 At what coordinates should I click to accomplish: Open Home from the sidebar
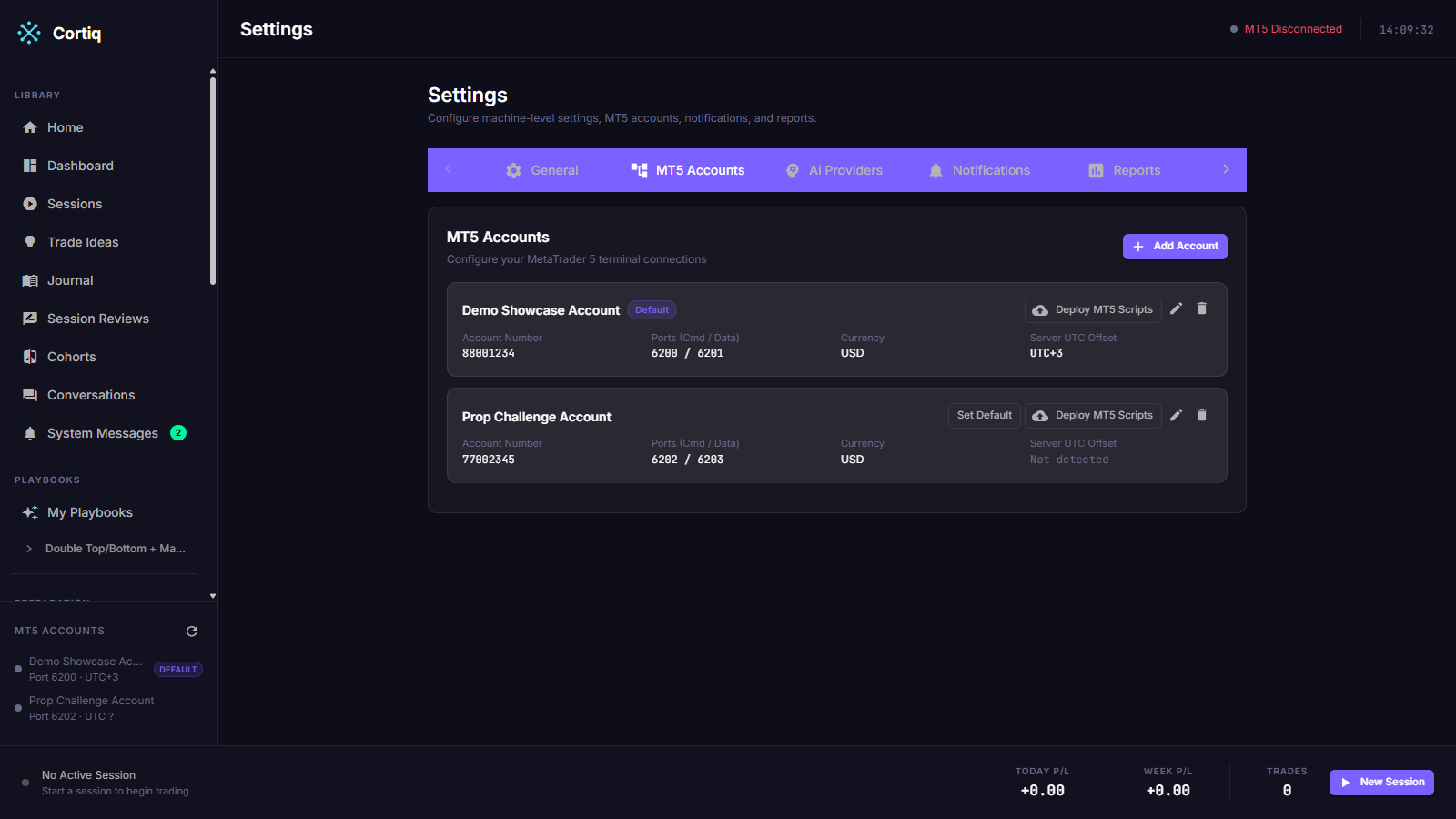(105, 127)
